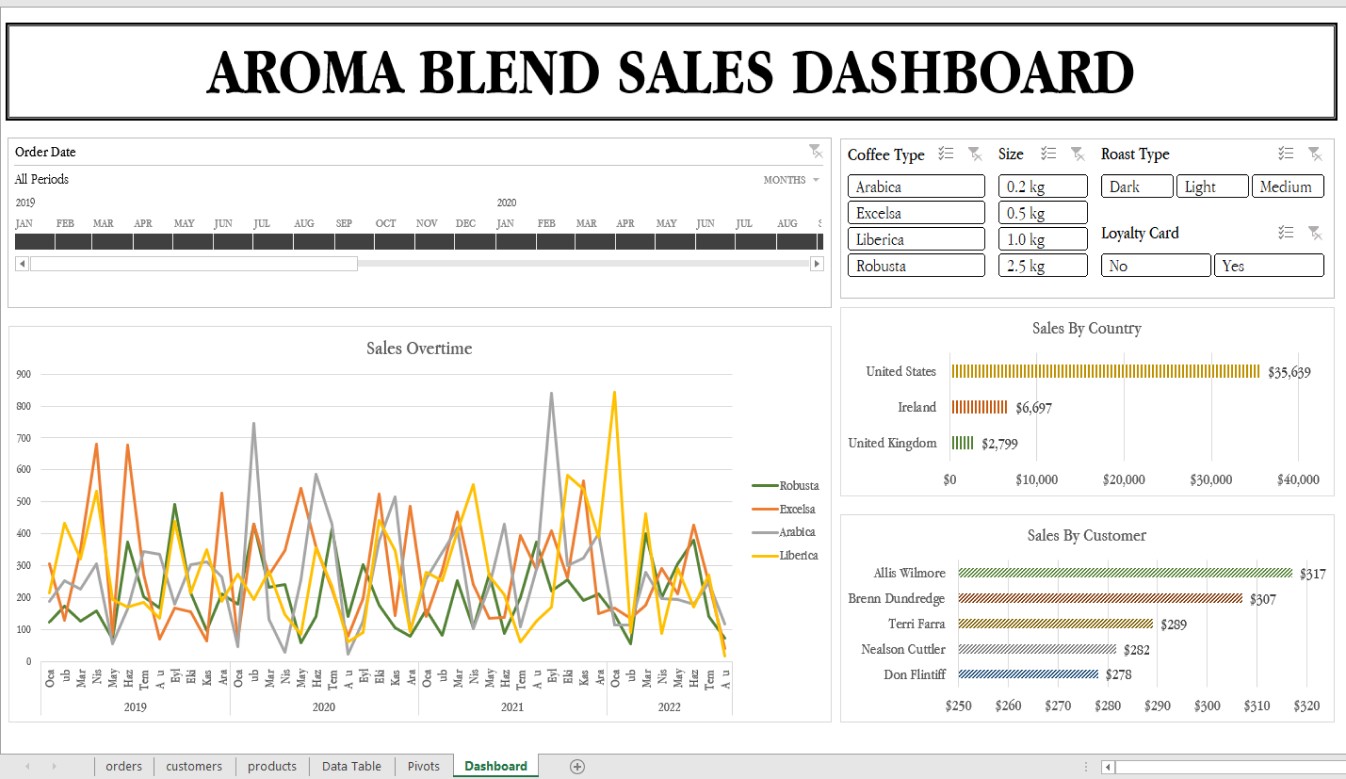Click the $317 data label

click(1313, 574)
